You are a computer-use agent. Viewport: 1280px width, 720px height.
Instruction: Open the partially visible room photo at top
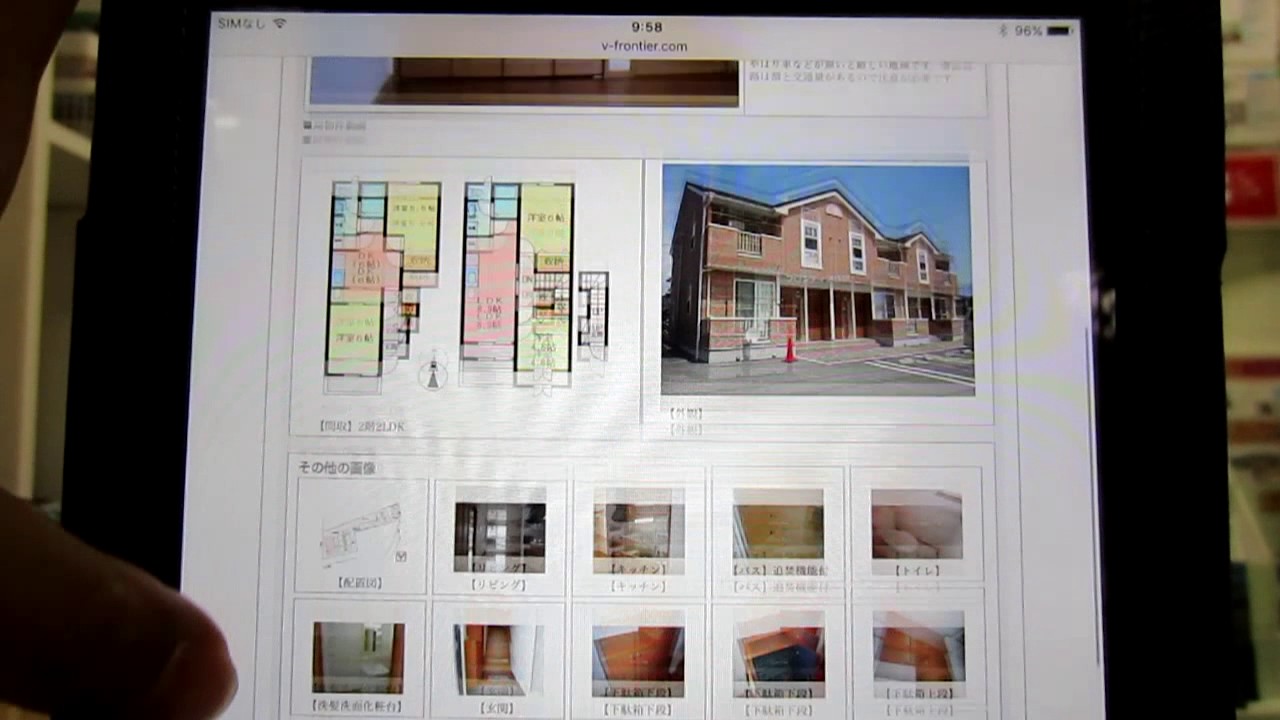click(524, 81)
